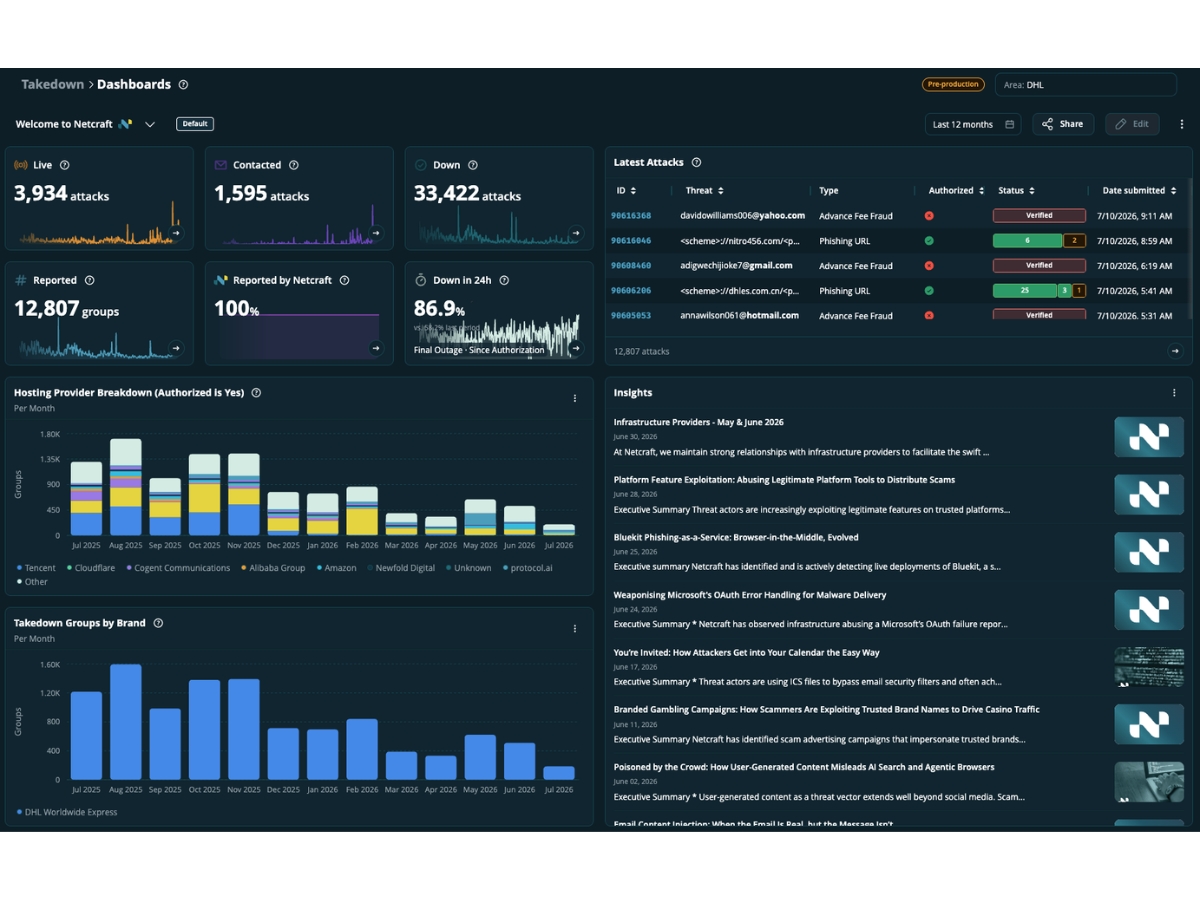Click thumbnail of Poisoned by the Crowd article
Screen dimensions: 1200x900
(x=1149, y=782)
